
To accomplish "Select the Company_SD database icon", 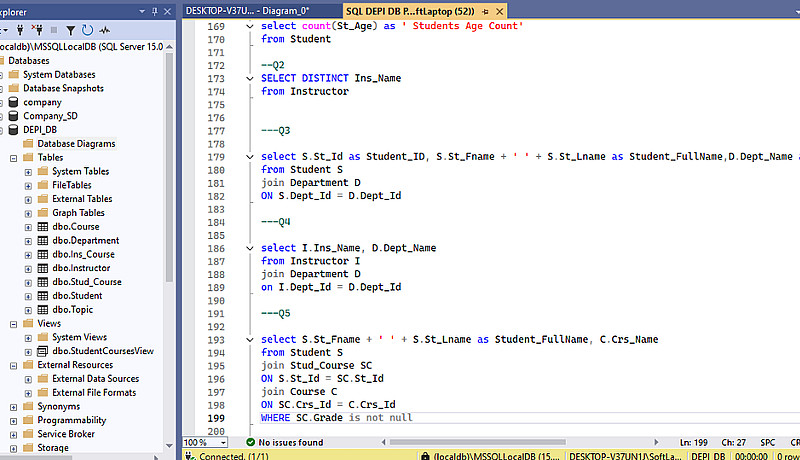I will click(14, 116).
